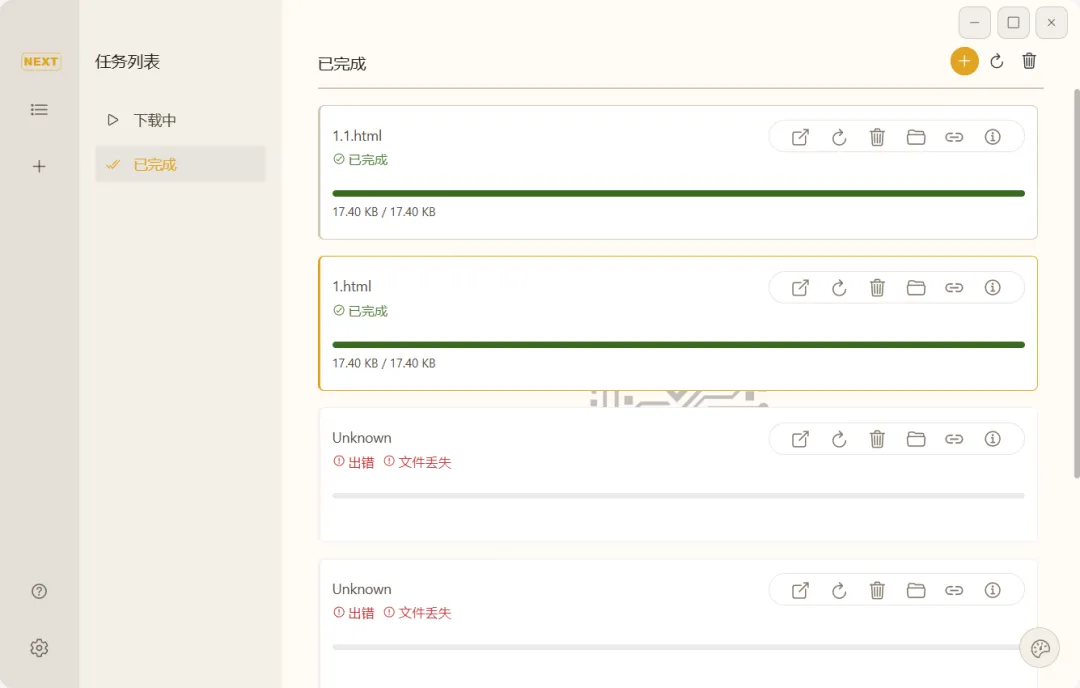Image resolution: width=1080 pixels, height=688 pixels.
Task: Click the 1.html progress bar
Action: pos(678,345)
